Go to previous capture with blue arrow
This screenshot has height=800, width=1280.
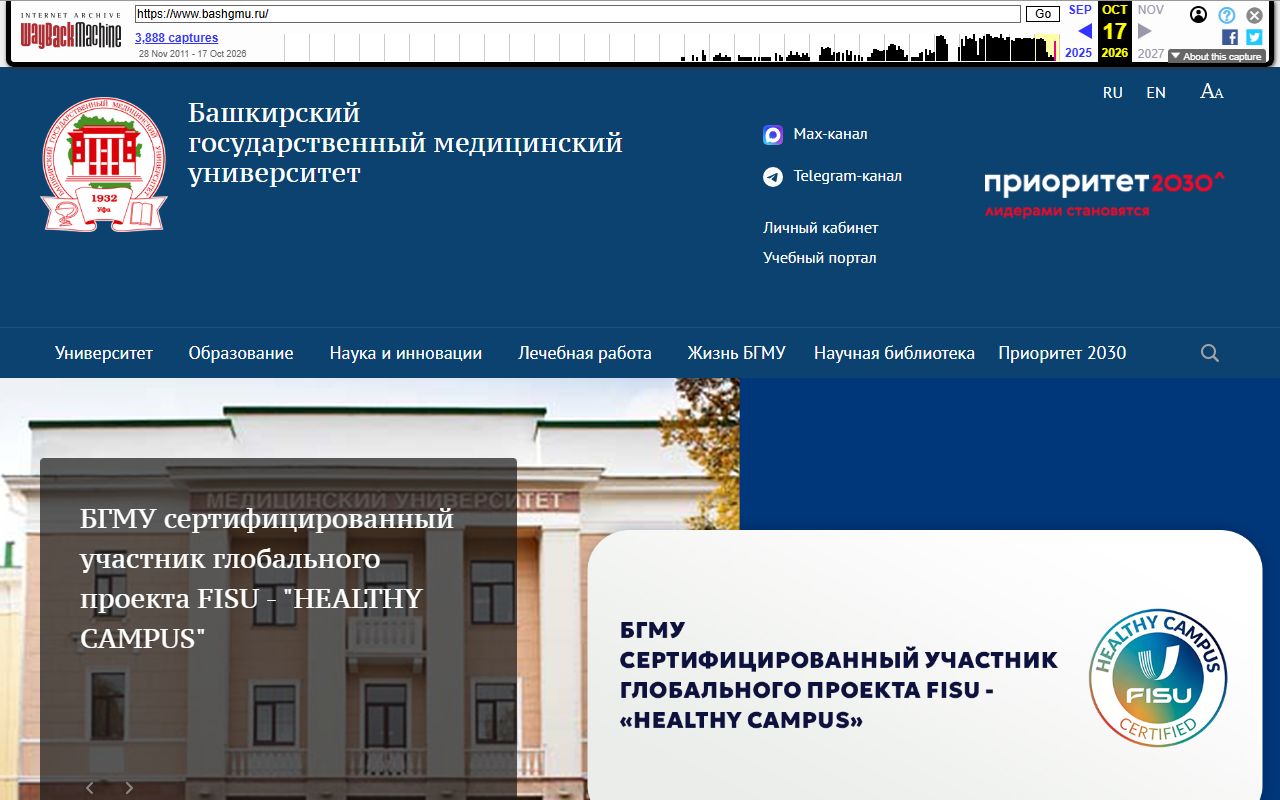1084,31
